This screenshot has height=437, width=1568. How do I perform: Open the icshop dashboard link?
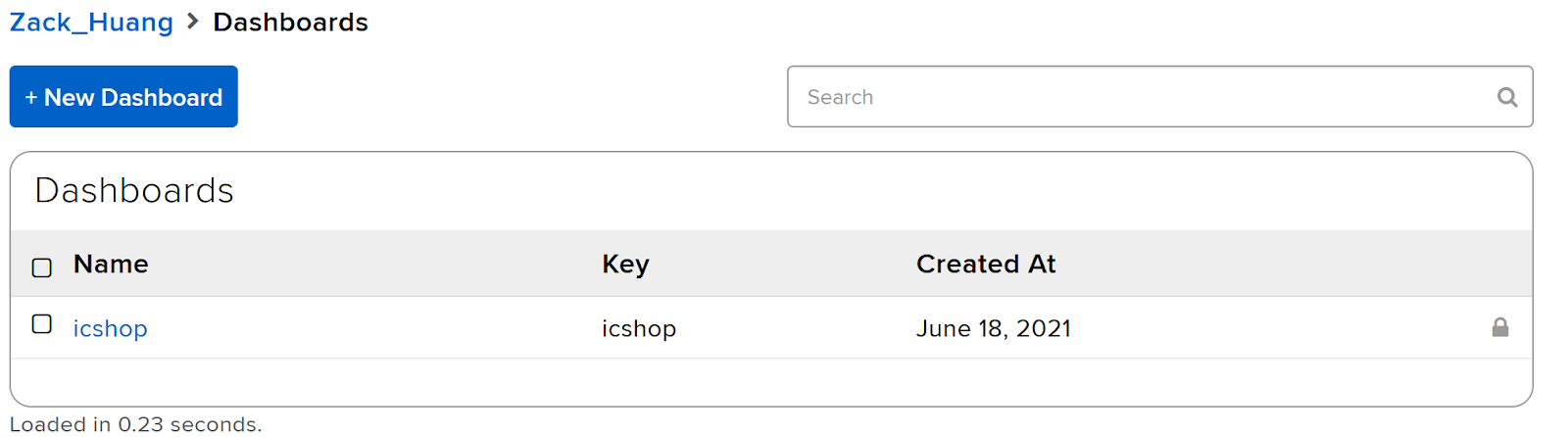coord(111,328)
